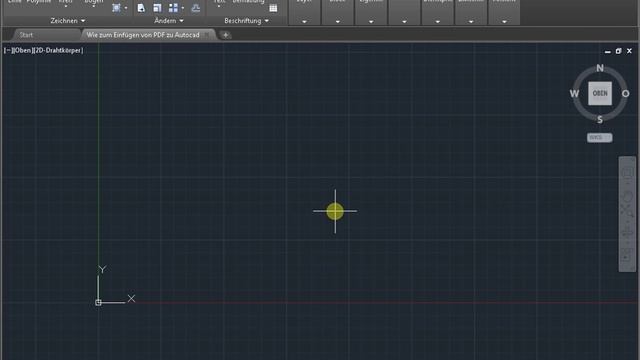640x360 pixels.
Task: Expand the Ändern panel
Action: pyautogui.click(x=169, y=20)
